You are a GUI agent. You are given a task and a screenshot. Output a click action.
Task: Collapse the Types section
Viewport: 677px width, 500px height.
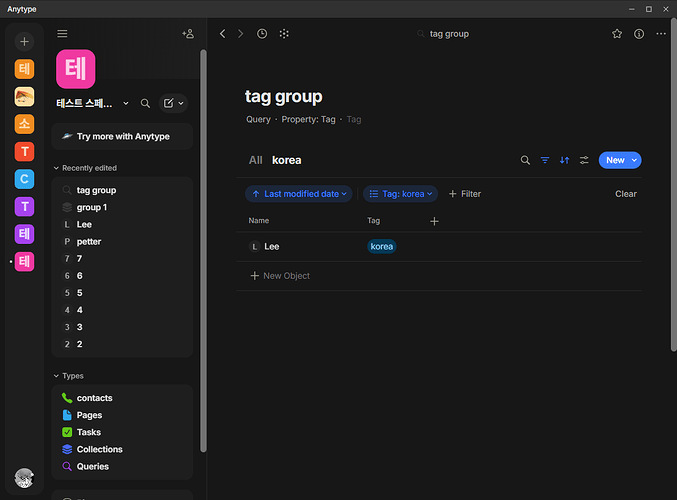[x=69, y=376]
